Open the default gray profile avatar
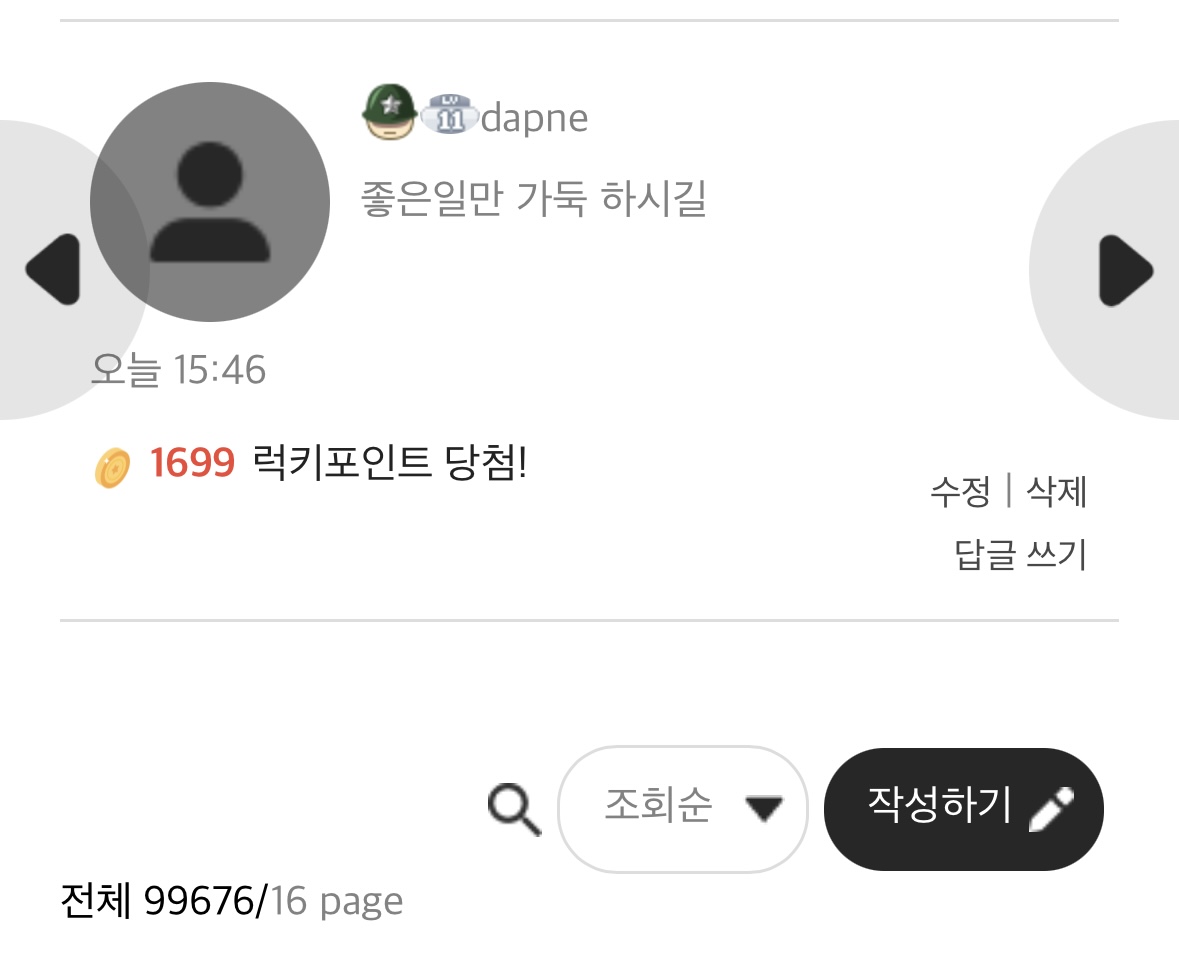Image resolution: width=1179 pixels, height=965 pixels. 210,202
